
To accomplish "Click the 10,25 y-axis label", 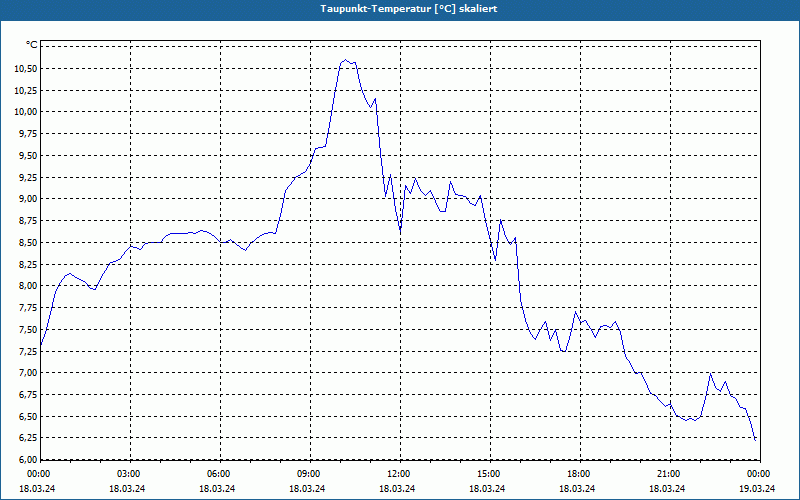I will point(27,90).
